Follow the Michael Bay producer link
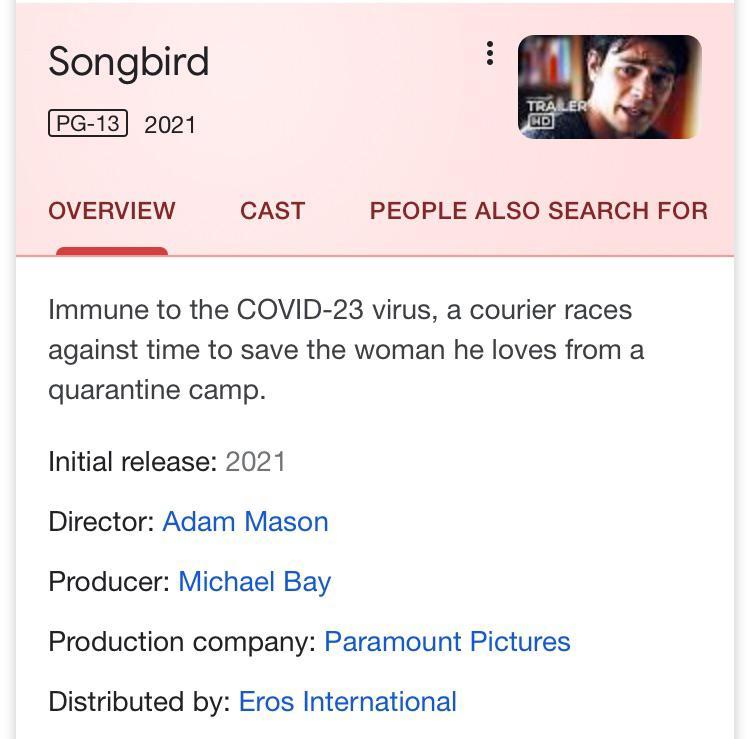Screen dimensions: 750x739 click(254, 581)
